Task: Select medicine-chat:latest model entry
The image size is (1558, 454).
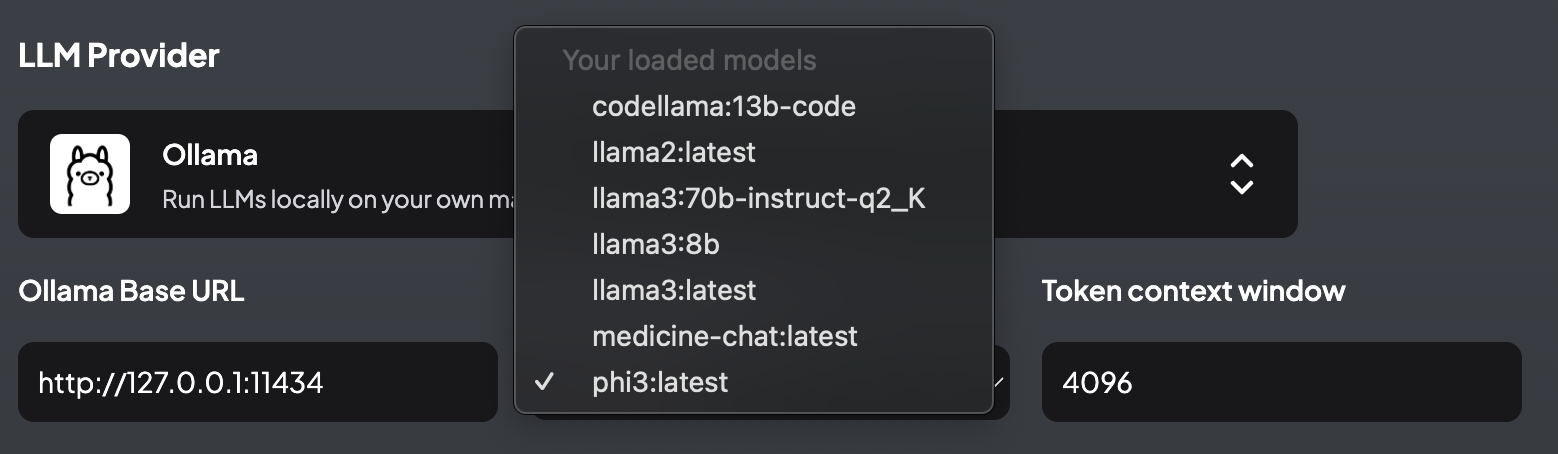Action: (x=753, y=336)
